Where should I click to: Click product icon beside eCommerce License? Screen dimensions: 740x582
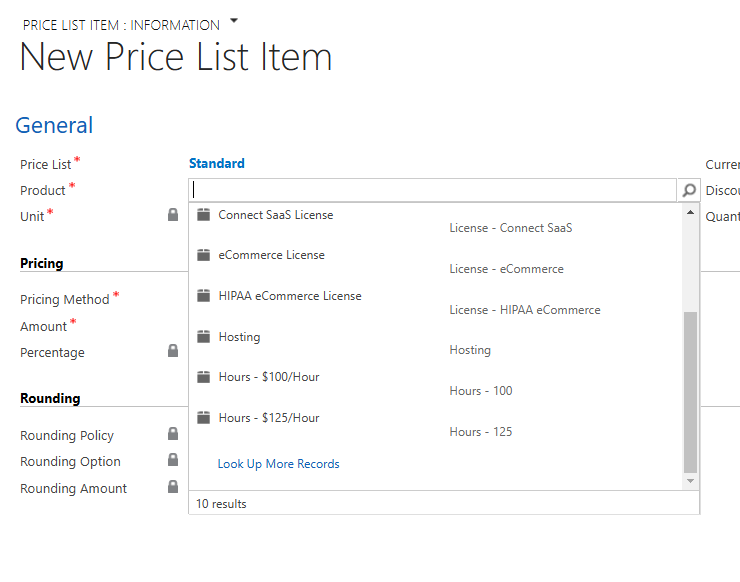click(x=203, y=255)
